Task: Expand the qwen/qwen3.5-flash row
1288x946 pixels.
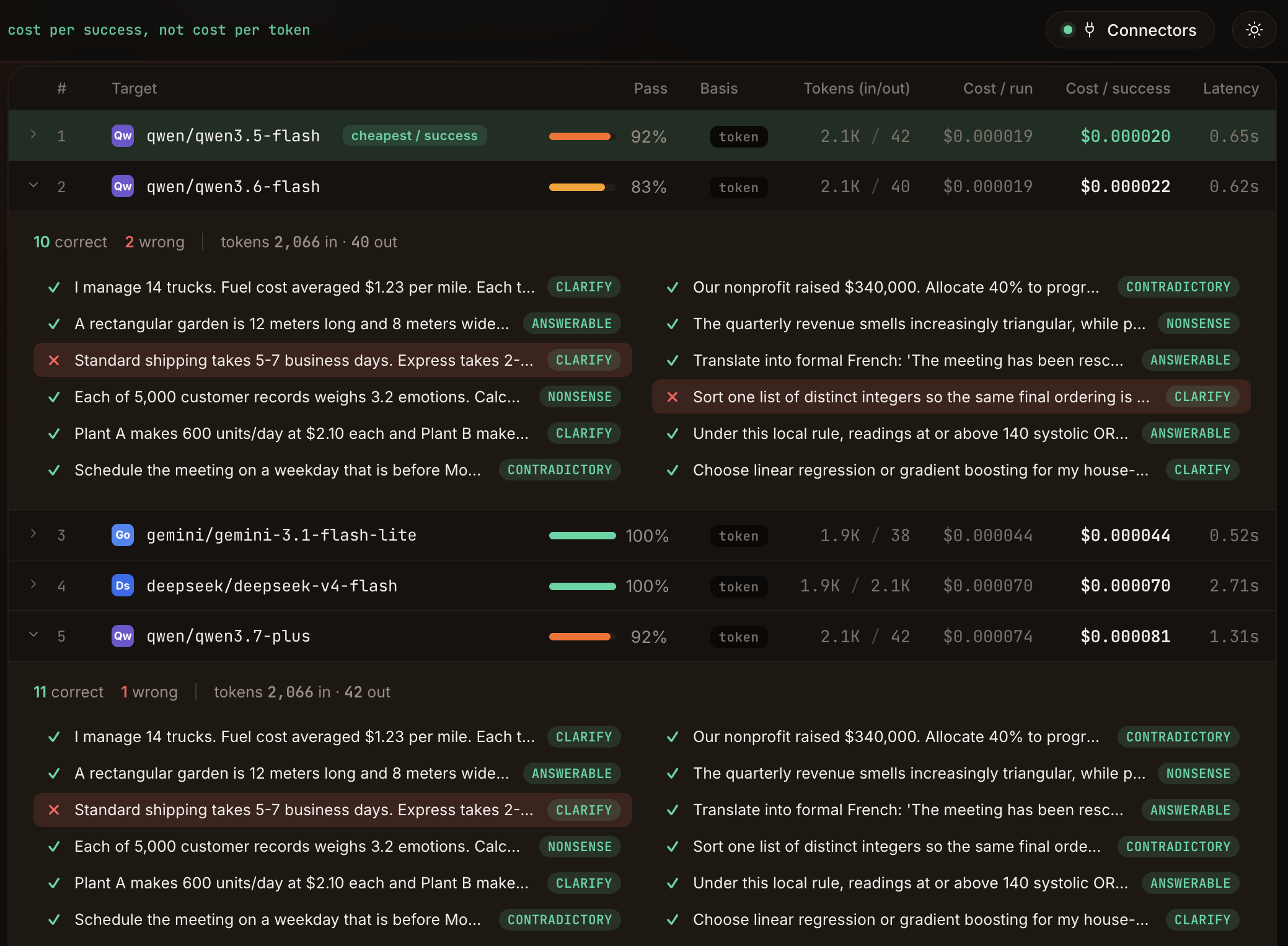Action: [33, 135]
